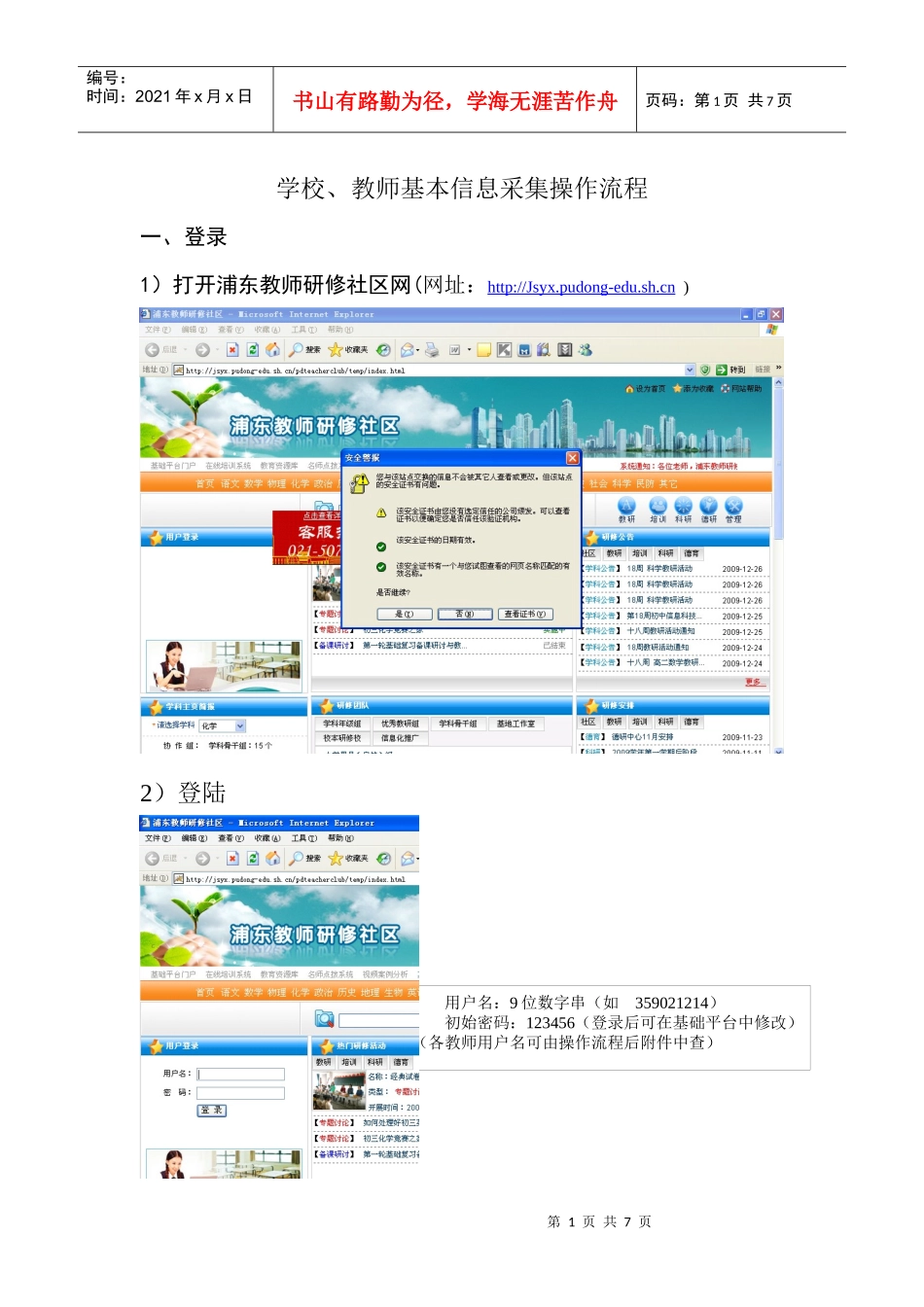924x1307 pixels.
Task: Click Home icon in step 2 browser toolbar
Action: pyautogui.click(x=273, y=859)
